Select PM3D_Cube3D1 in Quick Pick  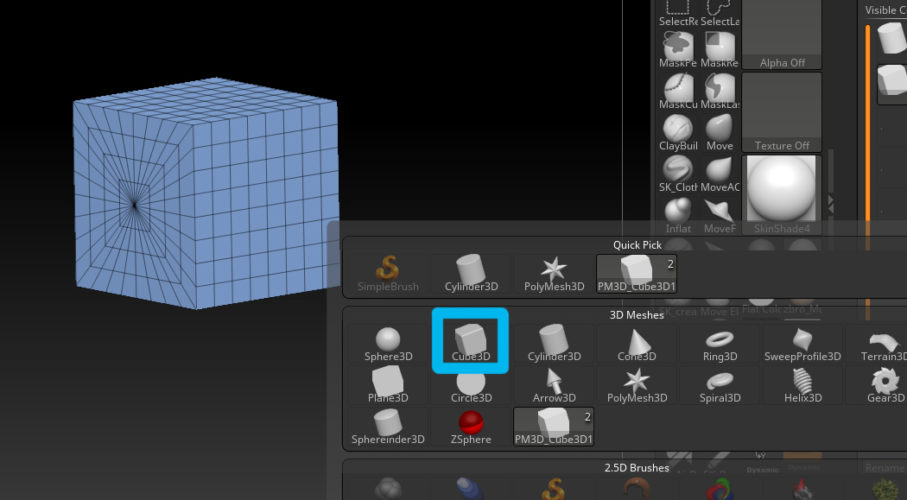point(636,274)
